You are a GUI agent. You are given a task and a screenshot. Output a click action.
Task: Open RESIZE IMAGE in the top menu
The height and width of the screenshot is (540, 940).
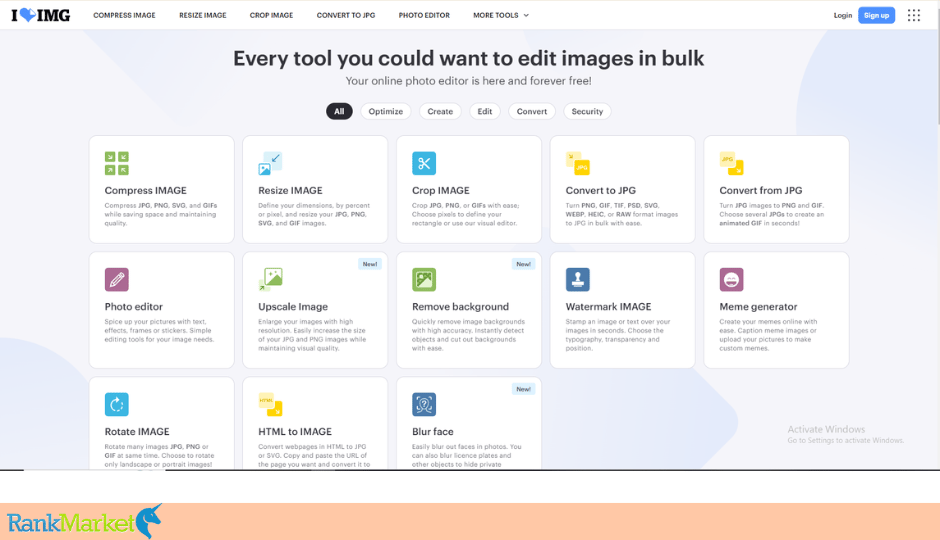[203, 16]
